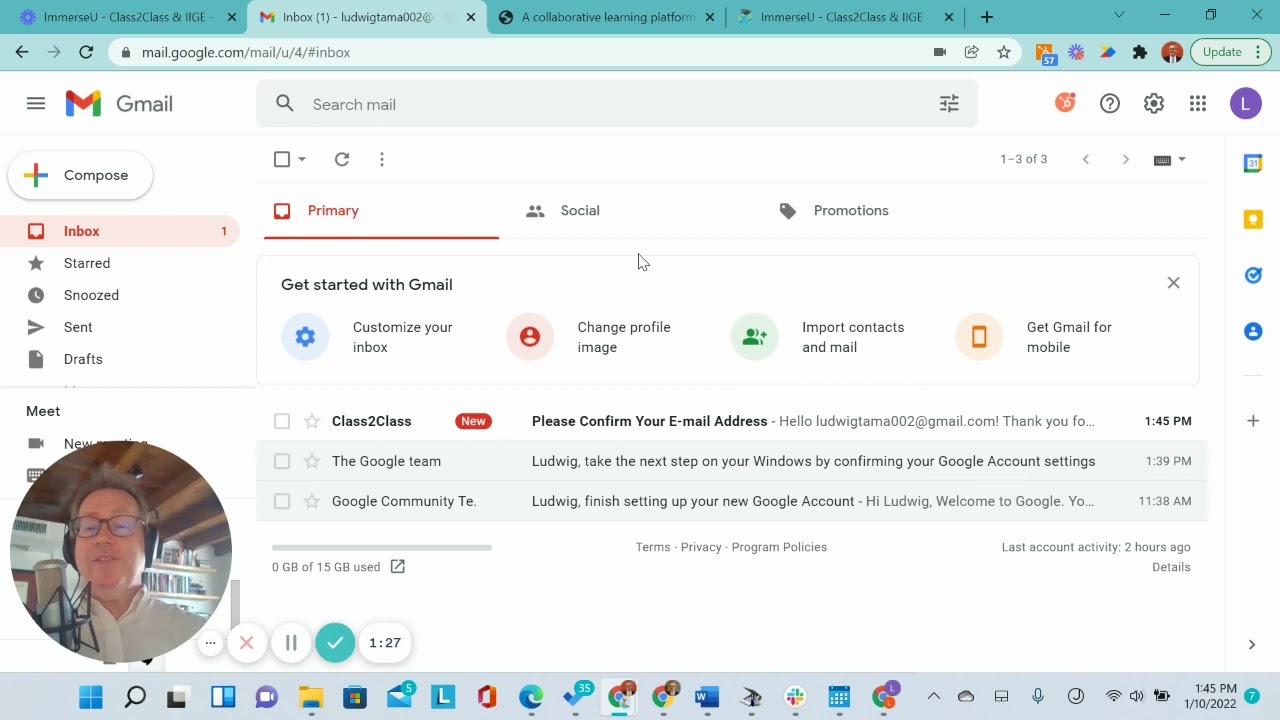Click Chrome Update button

coord(1230,52)
